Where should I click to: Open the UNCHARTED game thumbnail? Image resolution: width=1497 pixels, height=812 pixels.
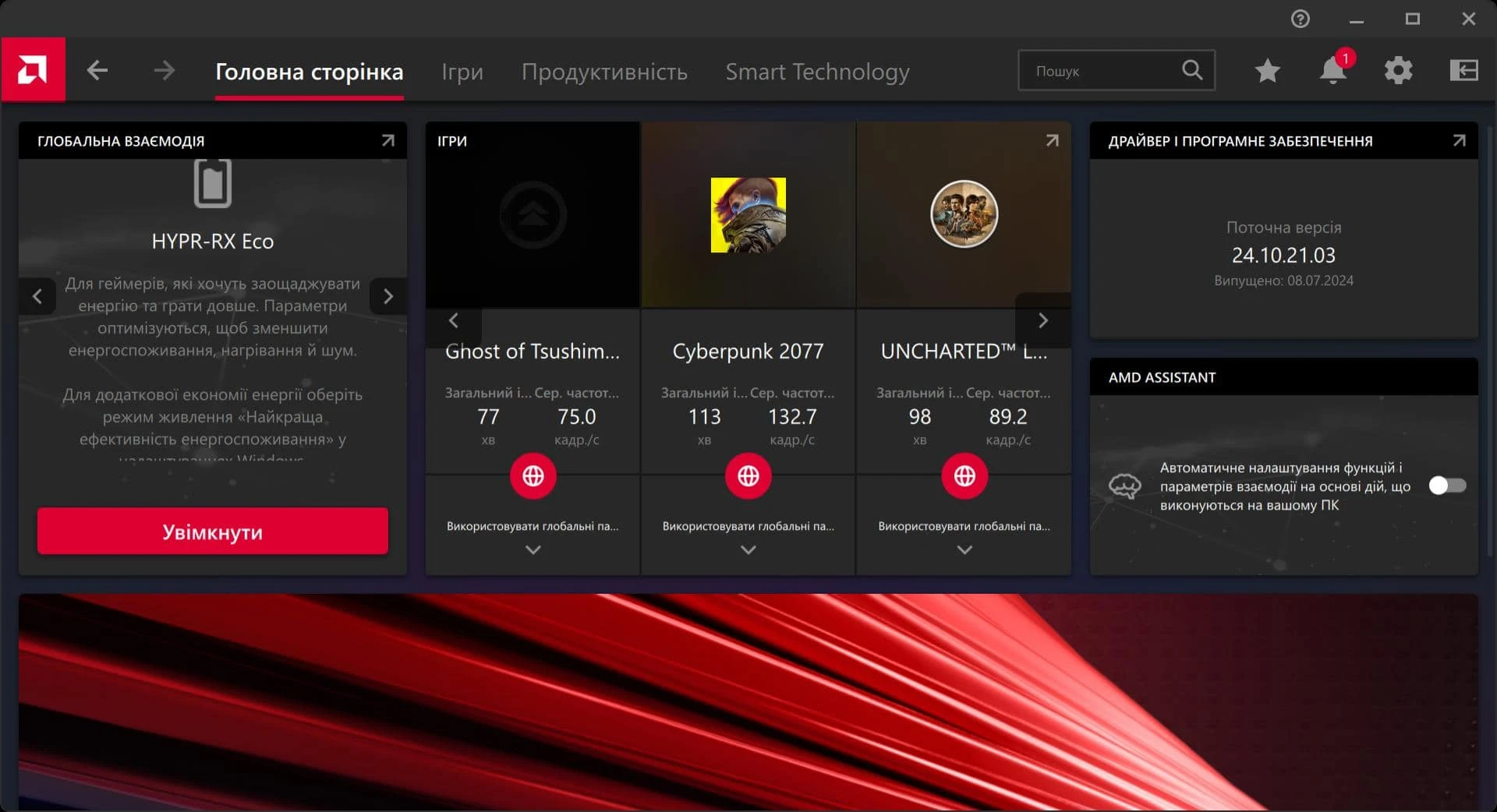point(964,214)
